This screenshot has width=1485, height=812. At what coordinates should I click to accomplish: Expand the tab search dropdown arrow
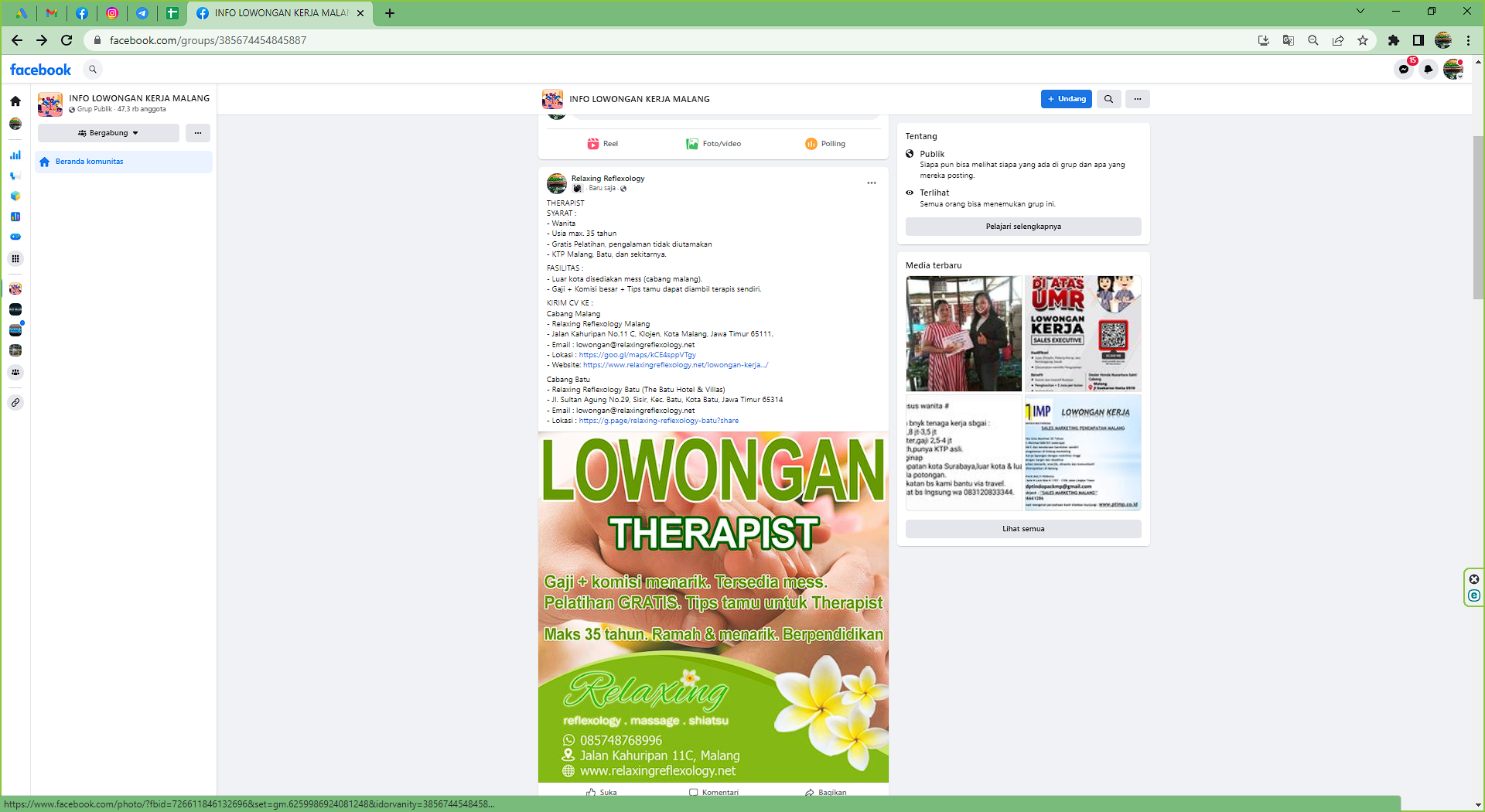[1360, 11]
